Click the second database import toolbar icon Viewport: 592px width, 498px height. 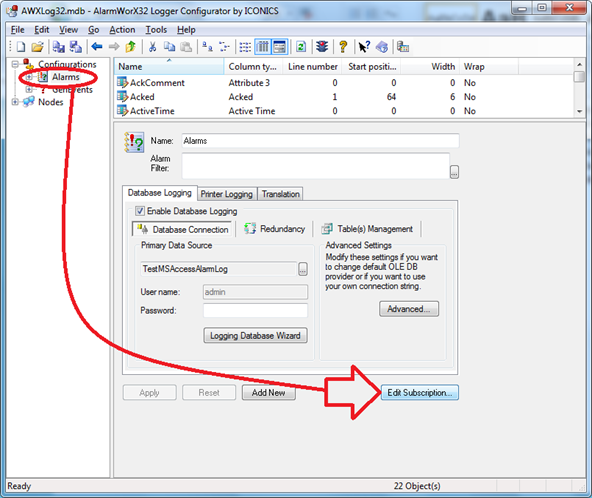tap(76, 47)
